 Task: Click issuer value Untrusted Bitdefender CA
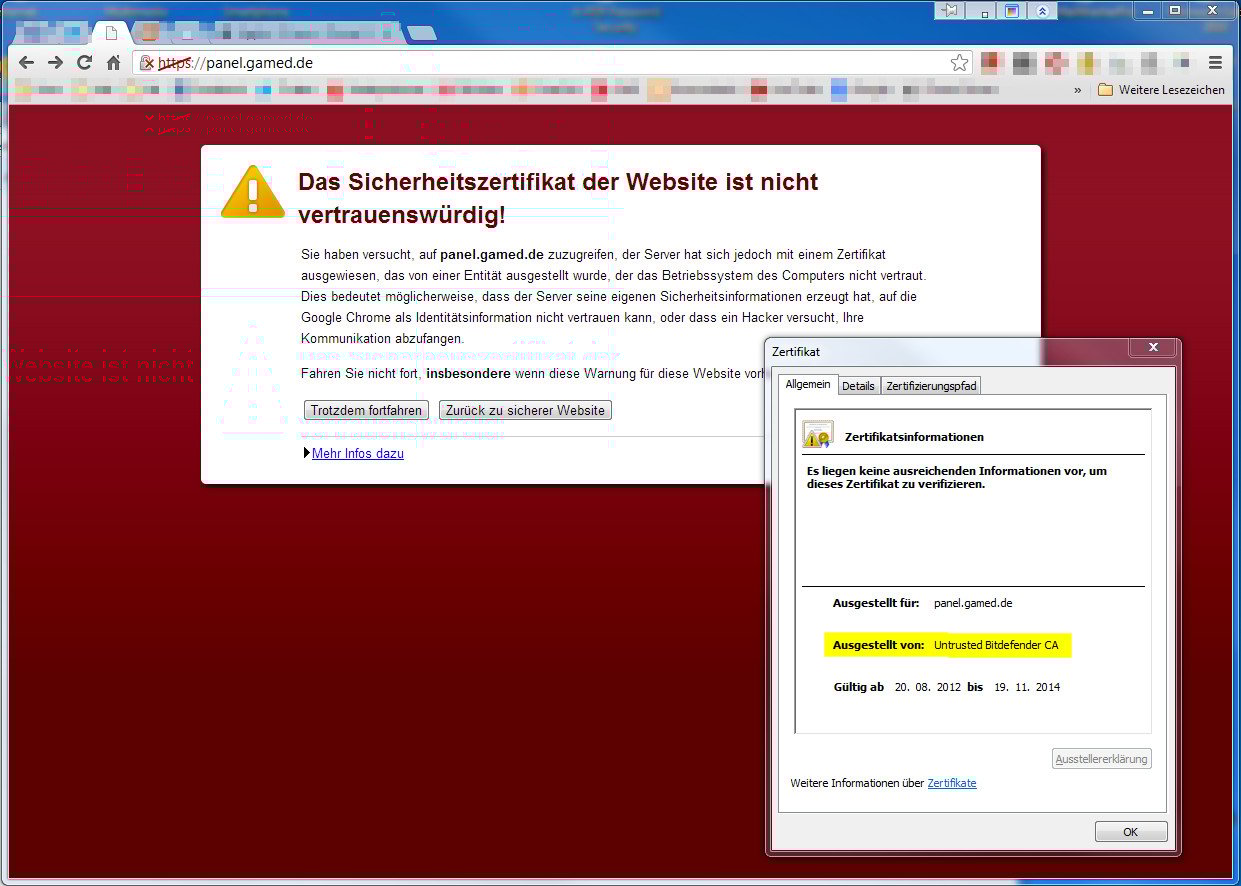tap(996, 645)
